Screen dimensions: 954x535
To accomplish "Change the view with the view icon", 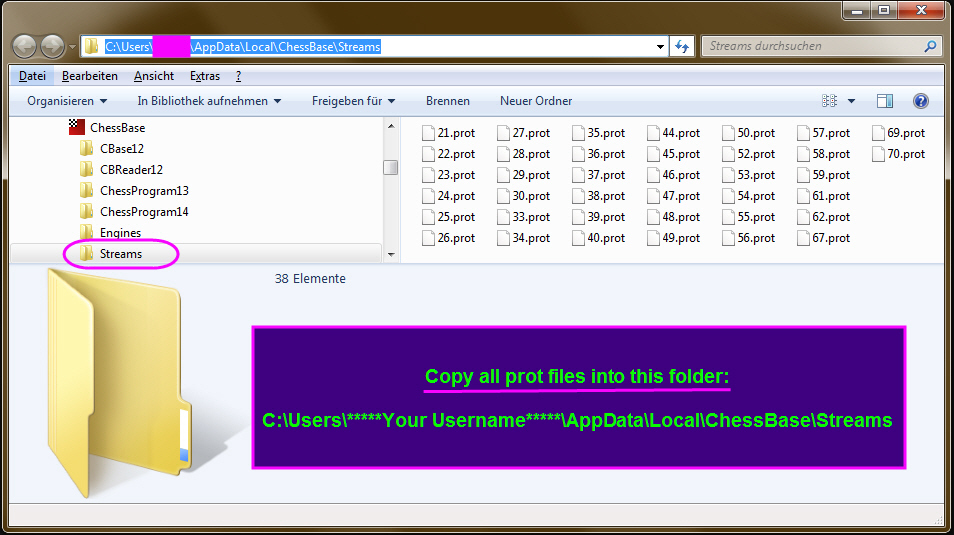I will pyautogui.click(x=829, y=101).
